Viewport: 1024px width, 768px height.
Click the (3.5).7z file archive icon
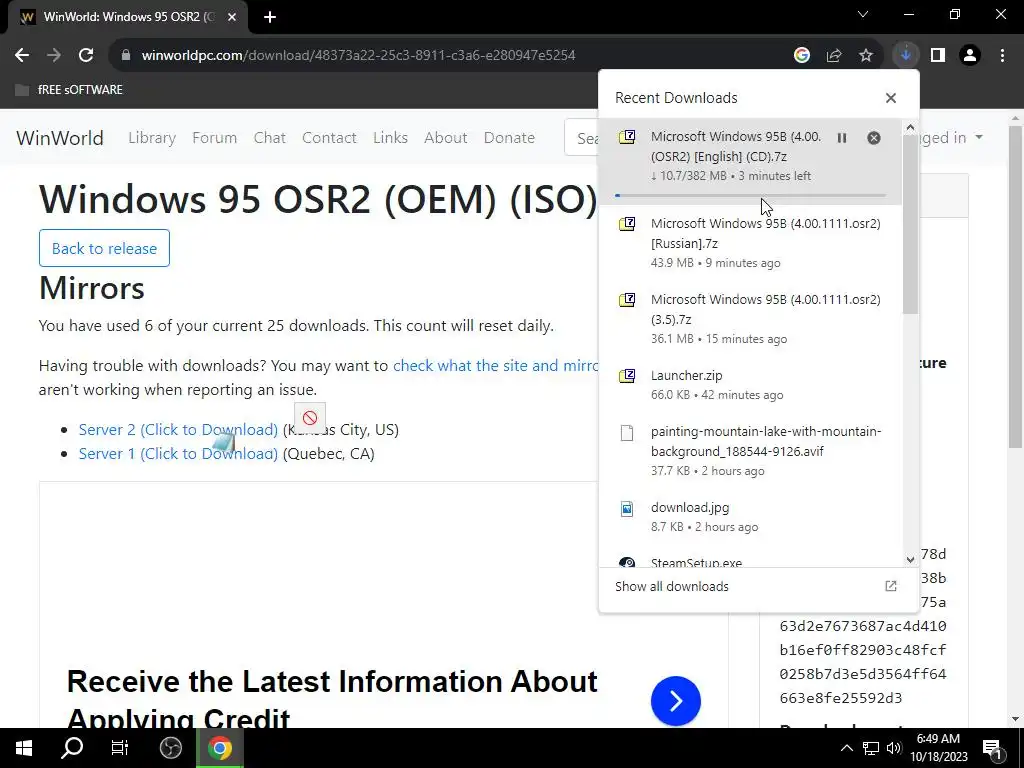coord(627,300)
